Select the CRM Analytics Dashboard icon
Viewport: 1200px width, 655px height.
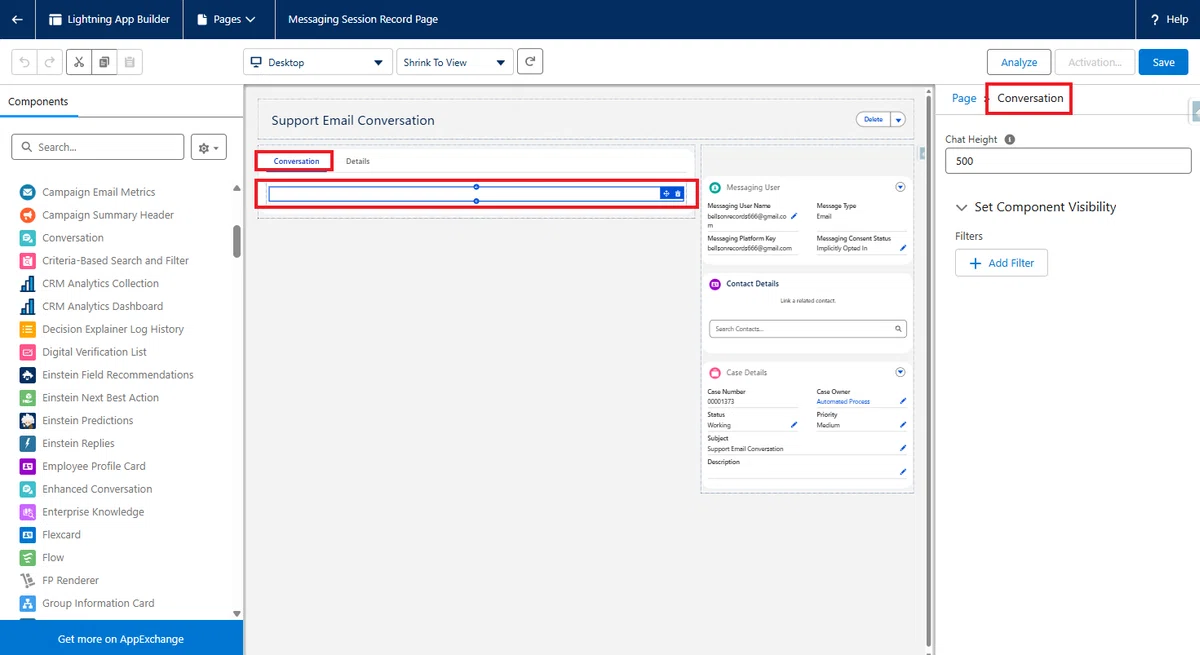tap(27, 306)
